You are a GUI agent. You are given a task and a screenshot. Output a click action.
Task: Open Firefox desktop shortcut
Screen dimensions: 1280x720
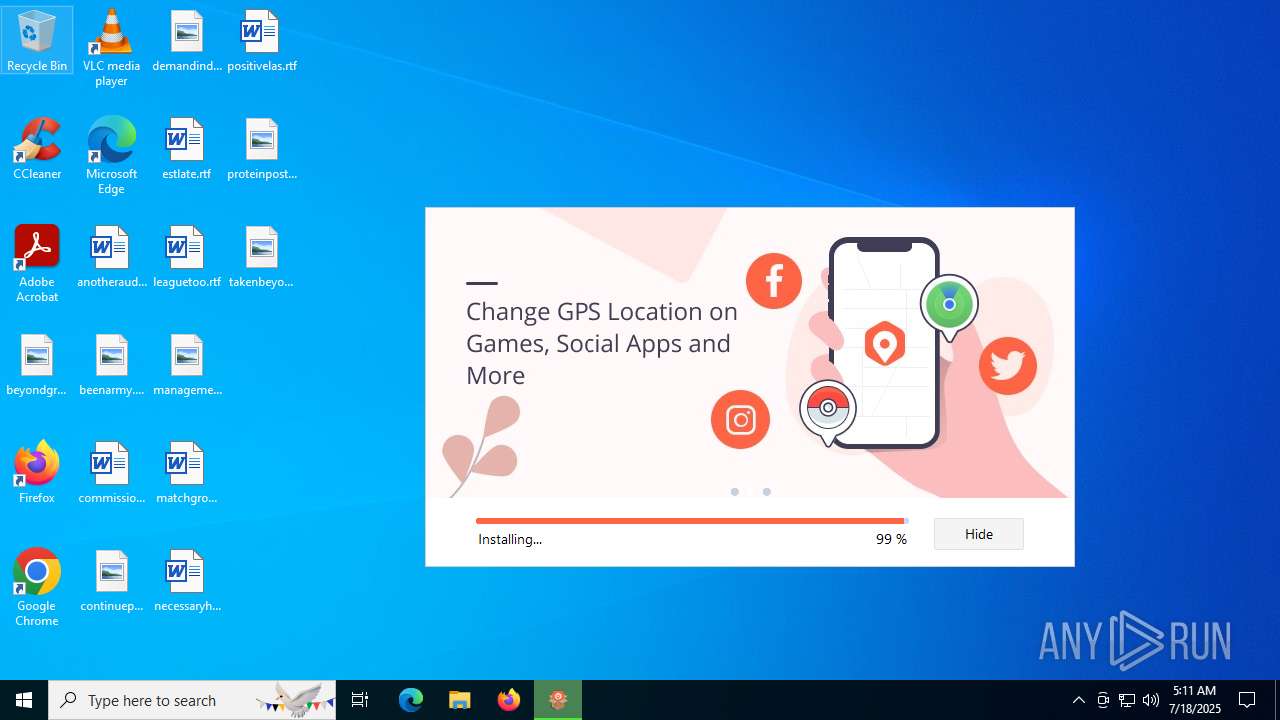(x=37, y=473)
